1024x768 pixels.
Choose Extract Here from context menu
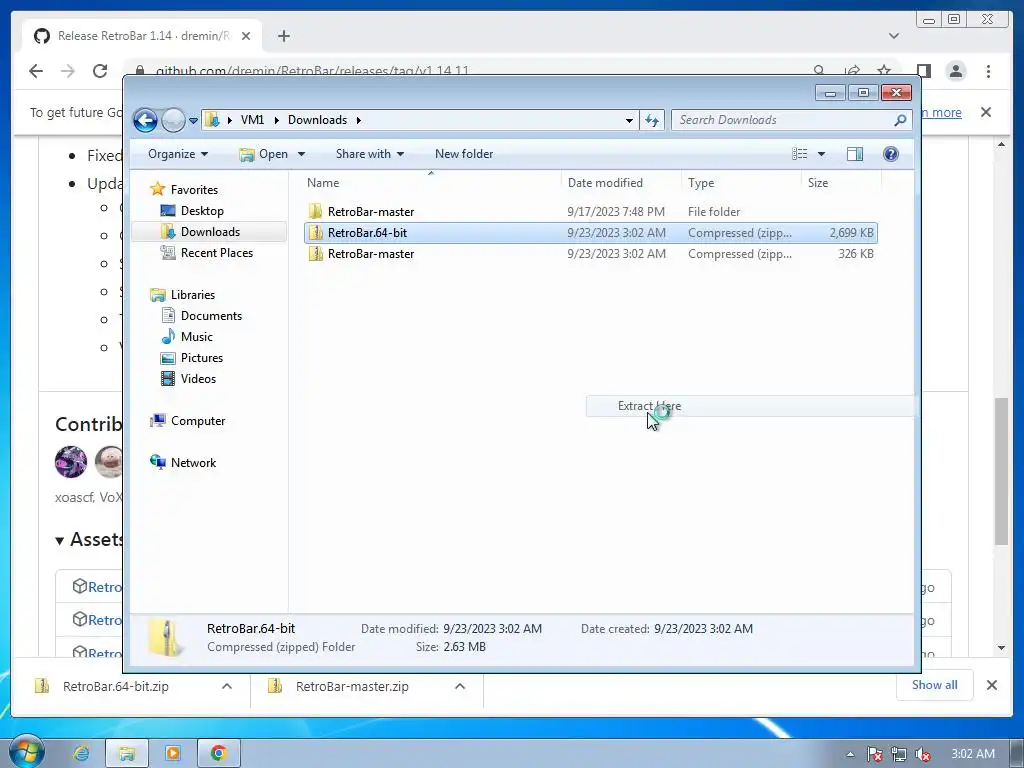(750, 406)
